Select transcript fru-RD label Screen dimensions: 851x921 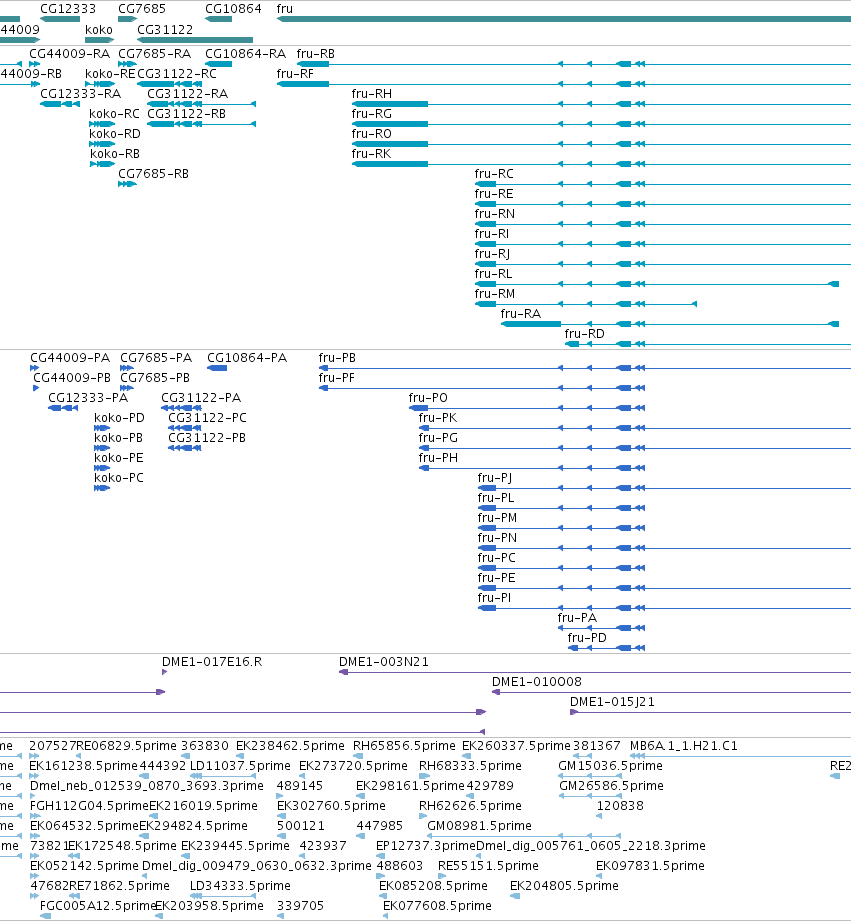click(584, 333)
